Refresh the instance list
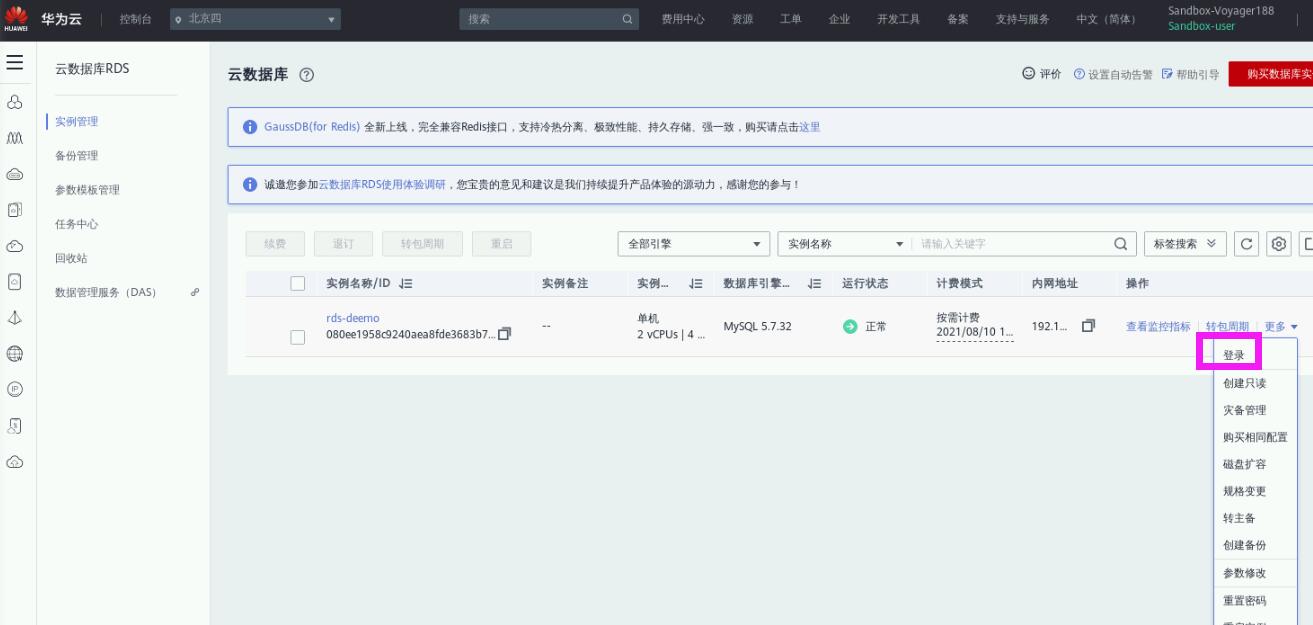 pos(1246,244)
